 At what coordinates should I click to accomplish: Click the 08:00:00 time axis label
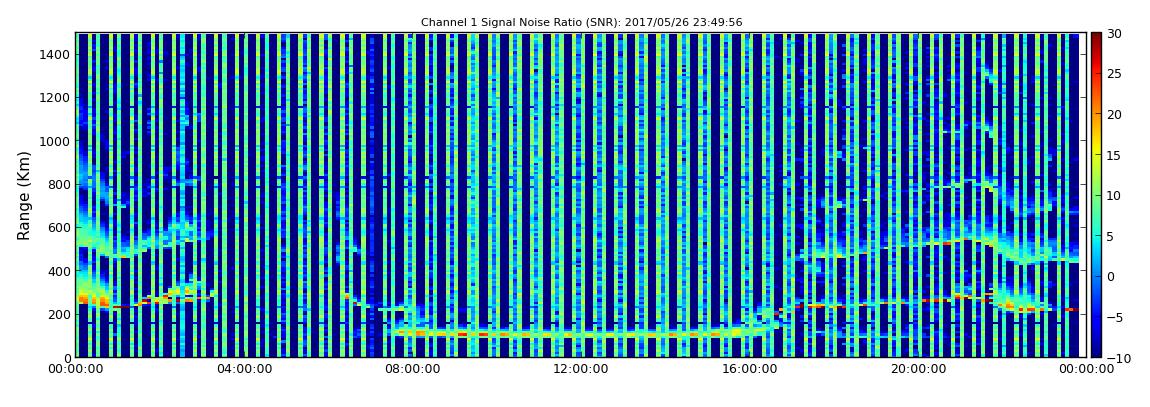(411, 370)
